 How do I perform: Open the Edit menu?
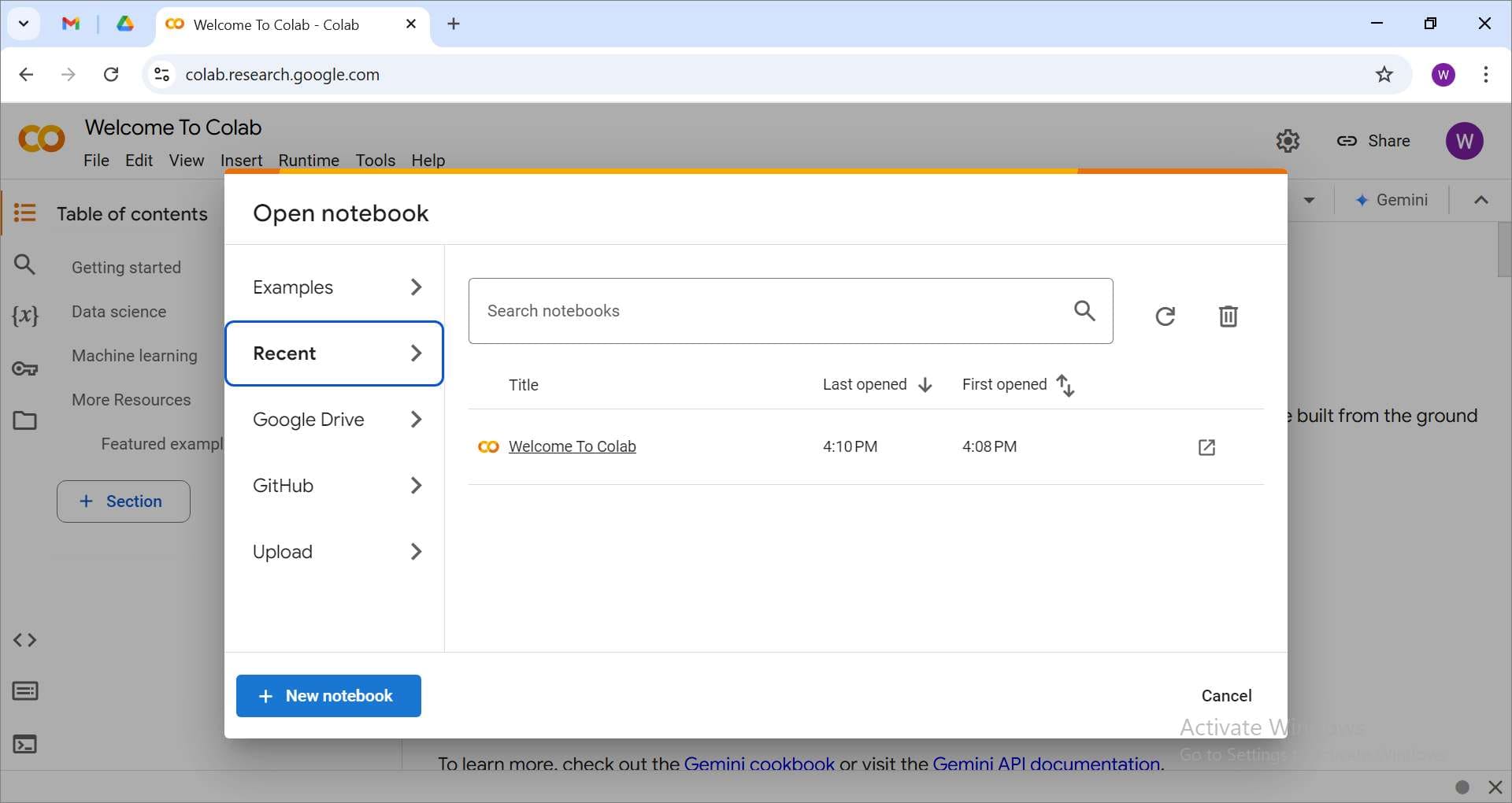pyautogui.click(x=139, y=160)
